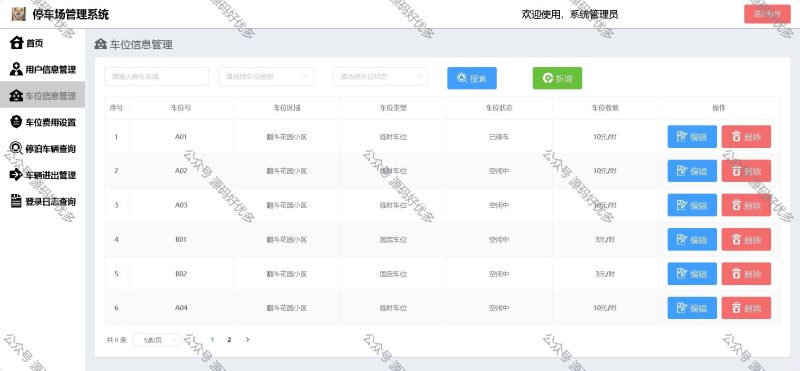Delete row B02 parking space

(x=746, y=274)
